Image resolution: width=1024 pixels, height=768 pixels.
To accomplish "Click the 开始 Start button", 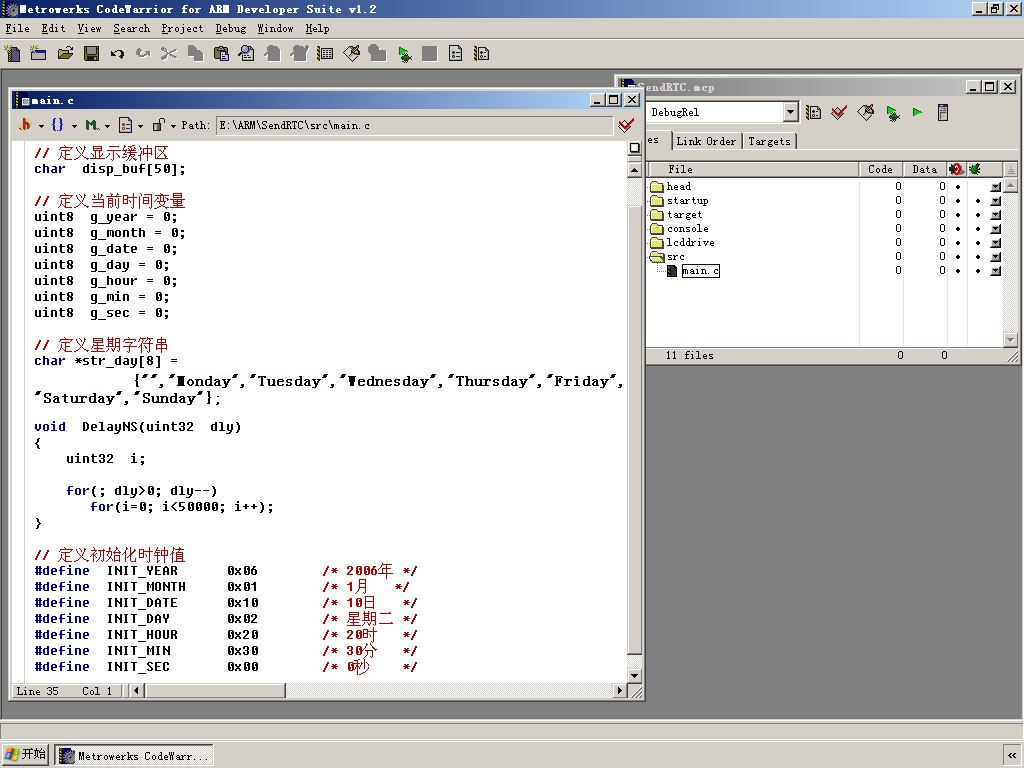I will point(26,754).
